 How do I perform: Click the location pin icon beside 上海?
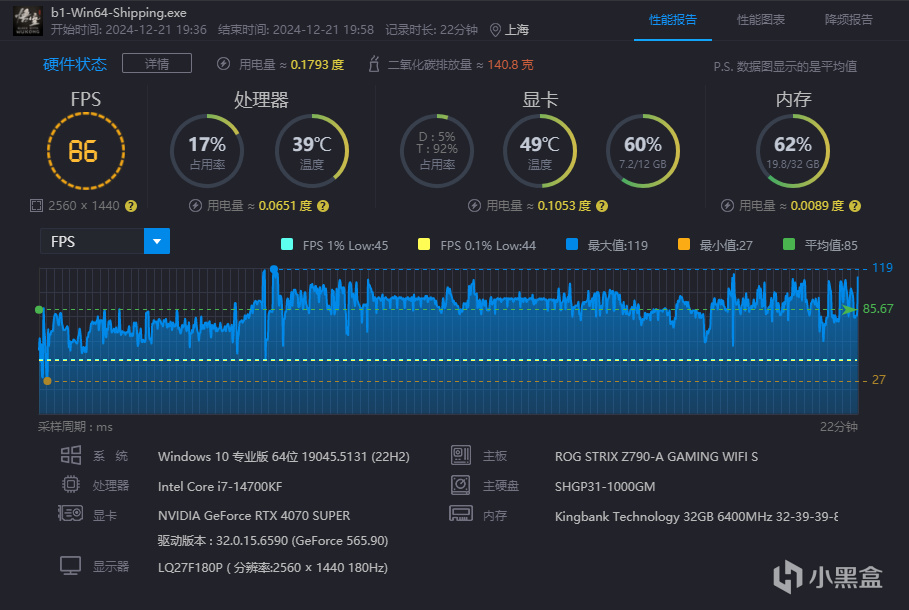[x=495, y=30]
